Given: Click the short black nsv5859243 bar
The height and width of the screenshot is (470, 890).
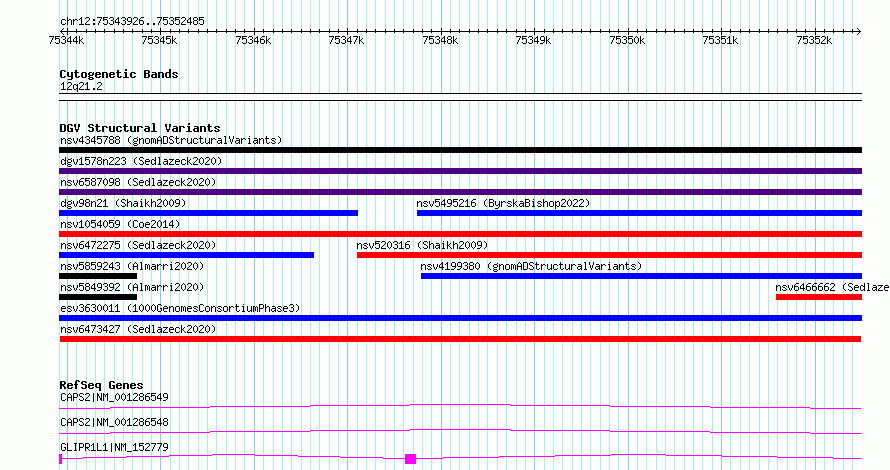Looking at the screenshot, I should pos(98,276).
